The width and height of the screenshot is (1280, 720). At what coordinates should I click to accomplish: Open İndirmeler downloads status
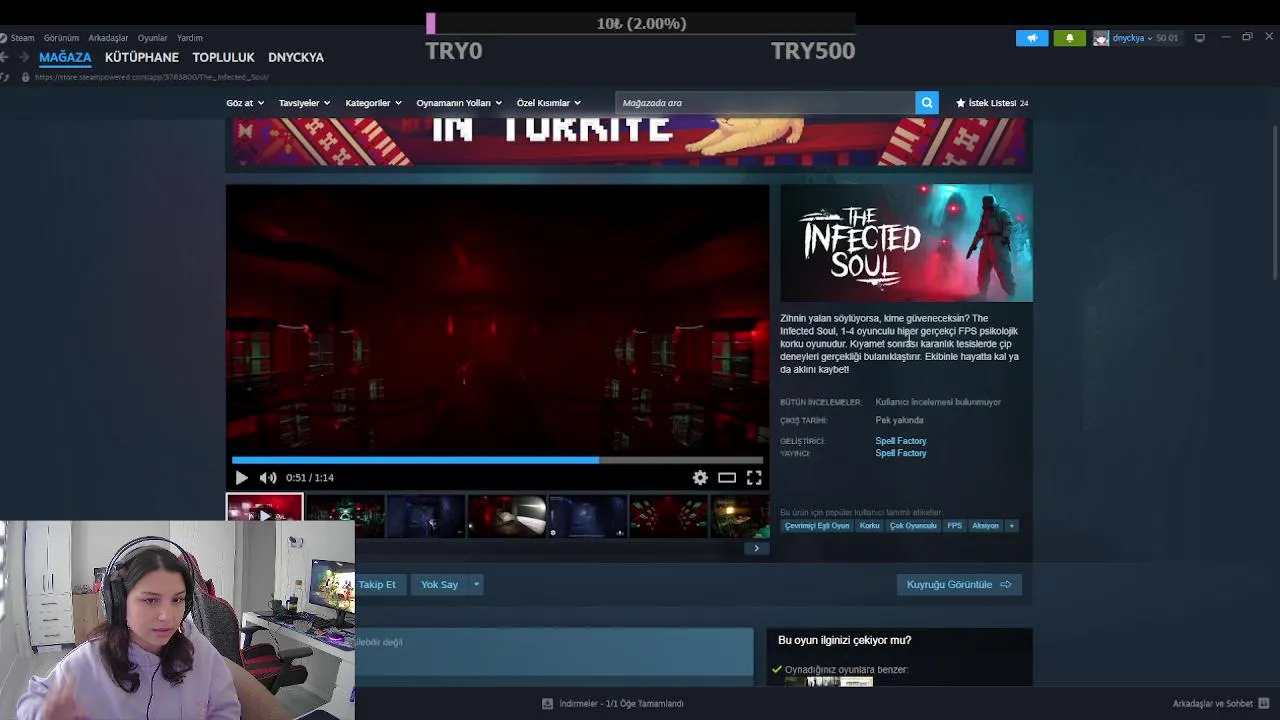pos(613,703)
